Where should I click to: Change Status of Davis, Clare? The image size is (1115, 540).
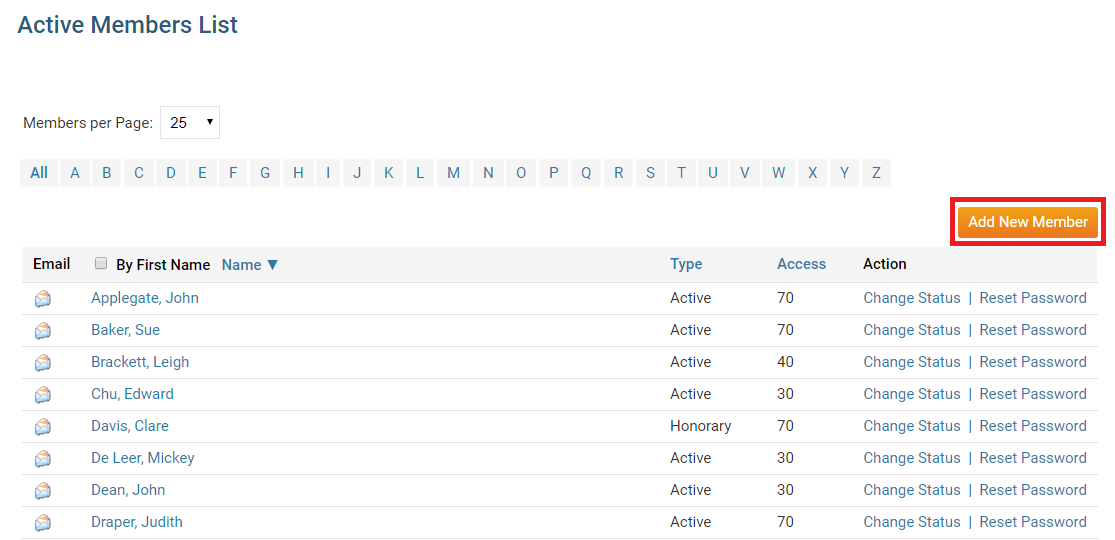tap(911, 426)
